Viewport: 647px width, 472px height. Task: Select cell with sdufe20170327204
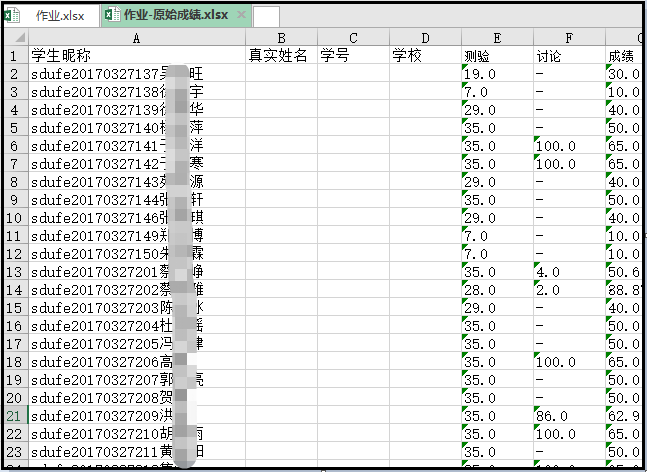point(137,326)
